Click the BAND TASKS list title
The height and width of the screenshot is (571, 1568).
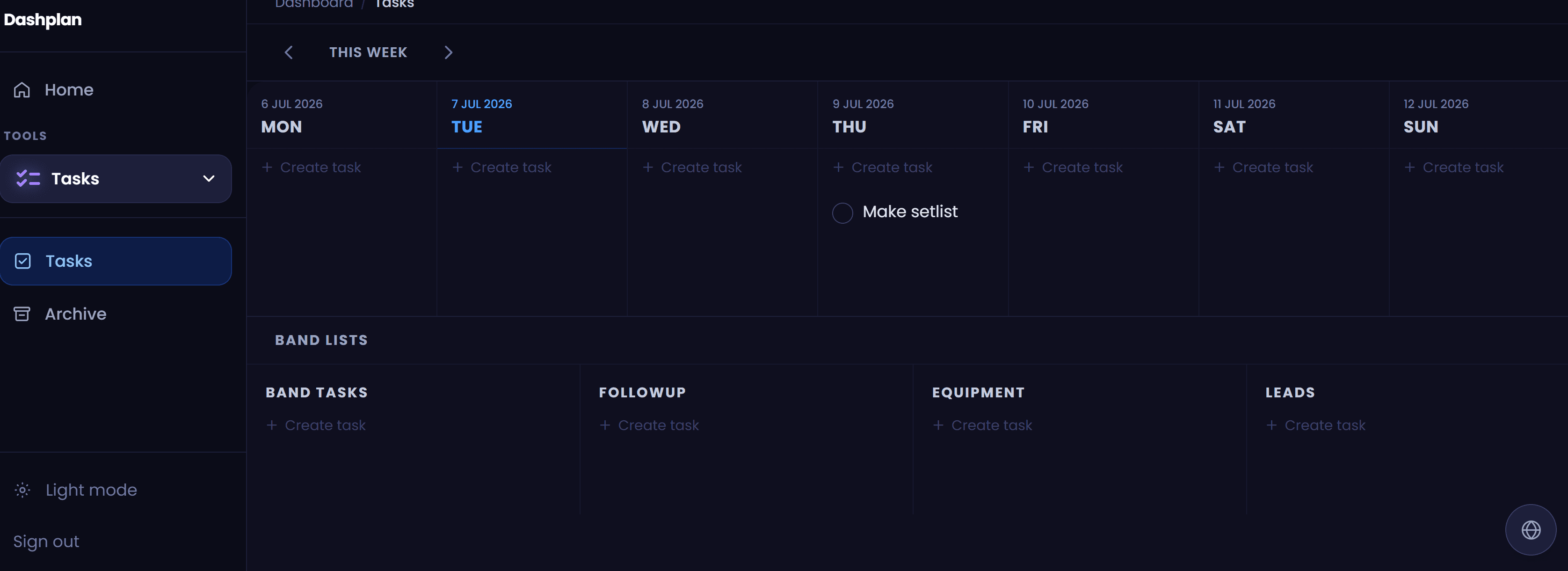click(317, 393)
